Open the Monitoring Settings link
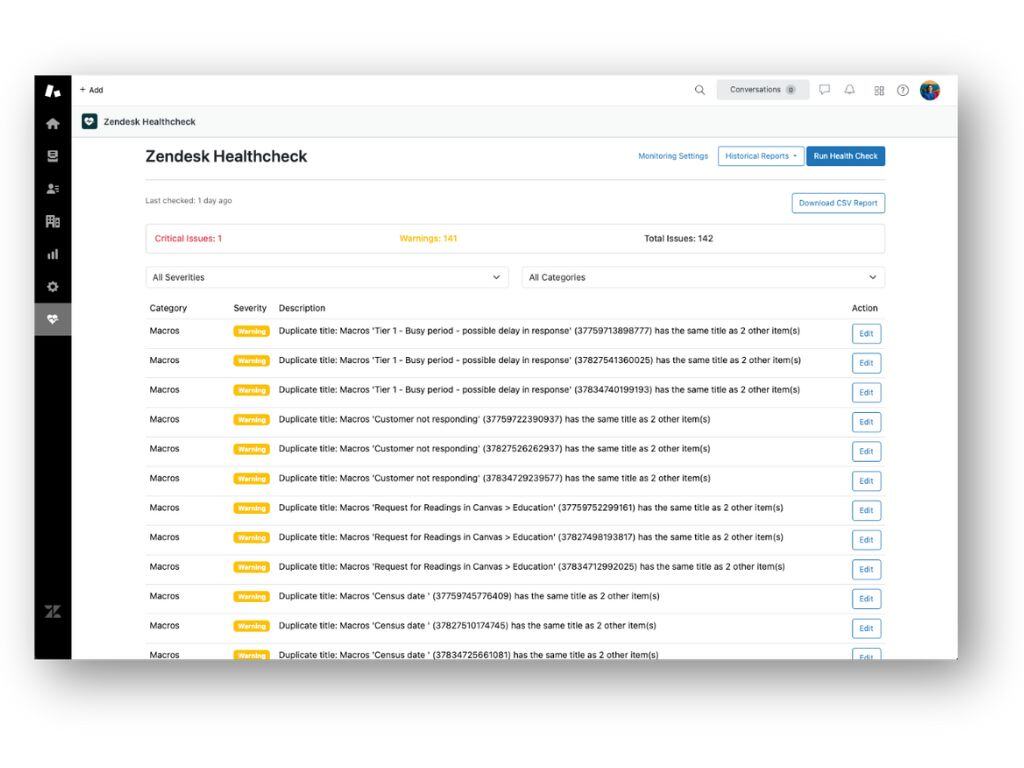The width and height of the screenshot is (1024, 768). click(x=673, y=156)
